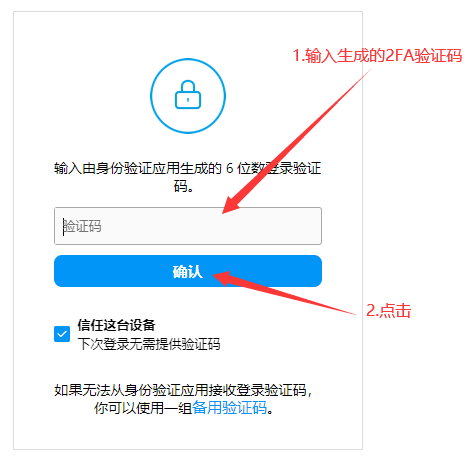Click the 6 位数 instruction text line

point(188,168)
